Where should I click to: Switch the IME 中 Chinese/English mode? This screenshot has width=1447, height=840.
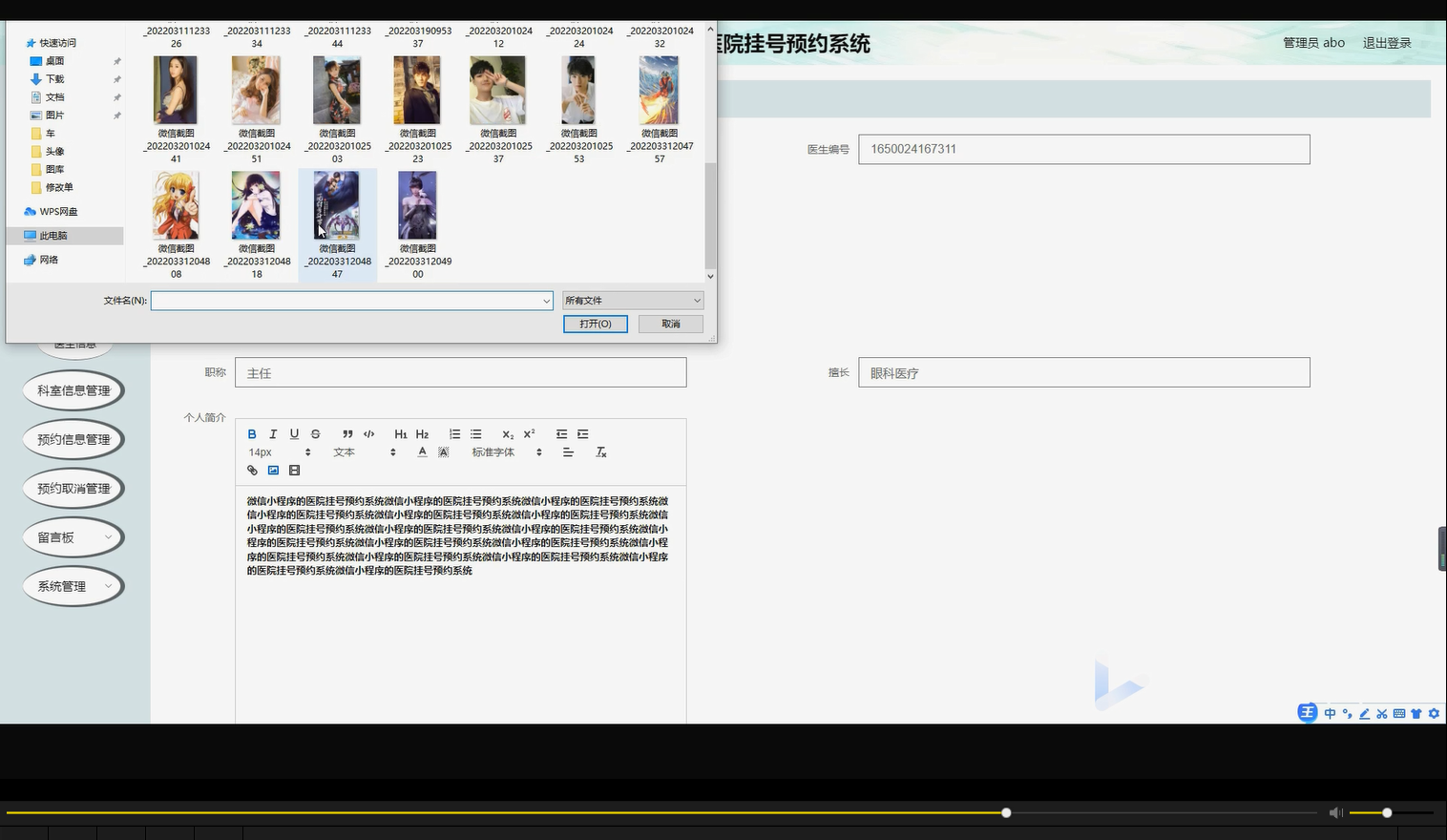tap(1330, 713)
